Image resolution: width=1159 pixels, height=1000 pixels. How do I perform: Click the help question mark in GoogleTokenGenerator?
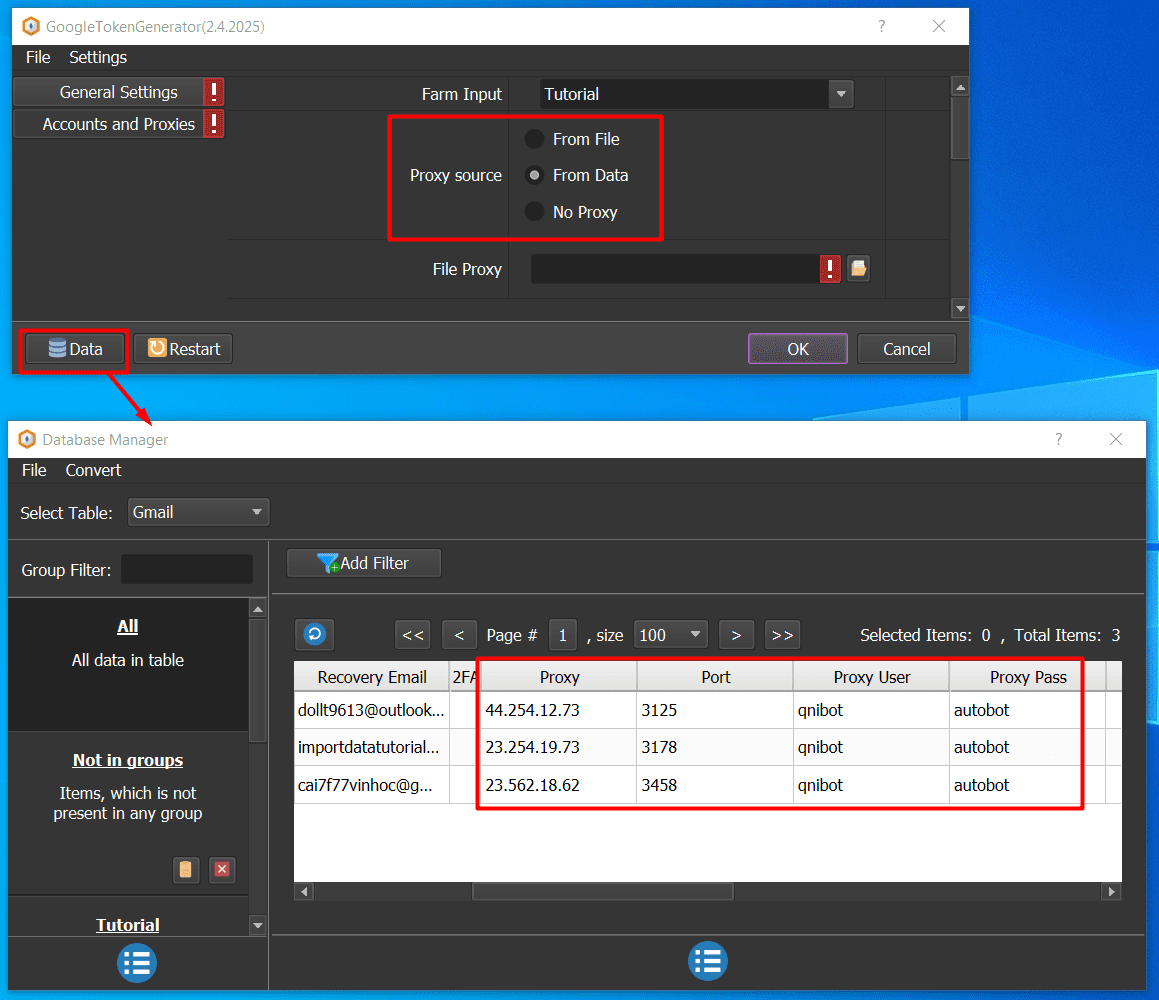[881, 27]
